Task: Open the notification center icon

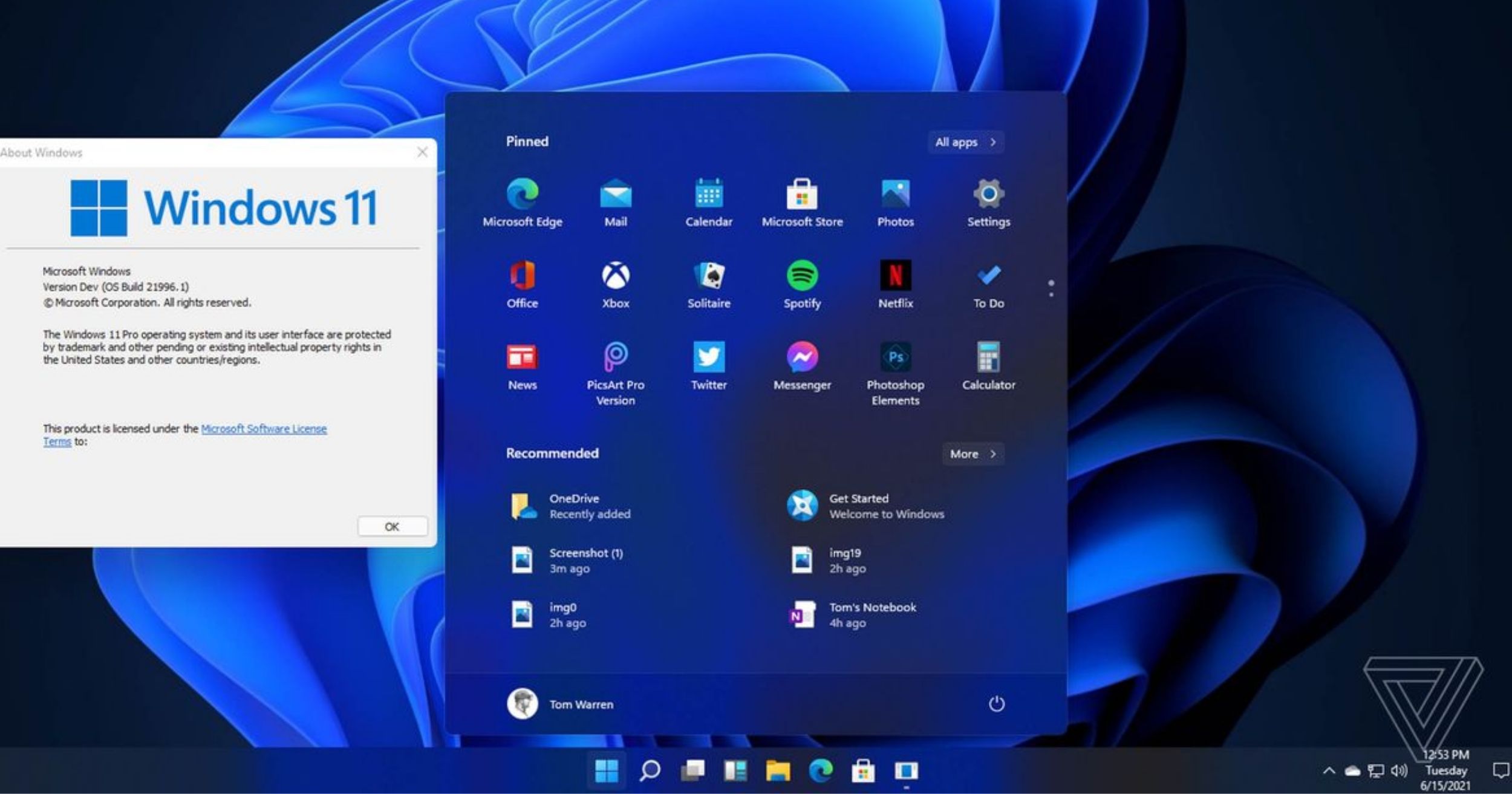Action: (1501, 770)
